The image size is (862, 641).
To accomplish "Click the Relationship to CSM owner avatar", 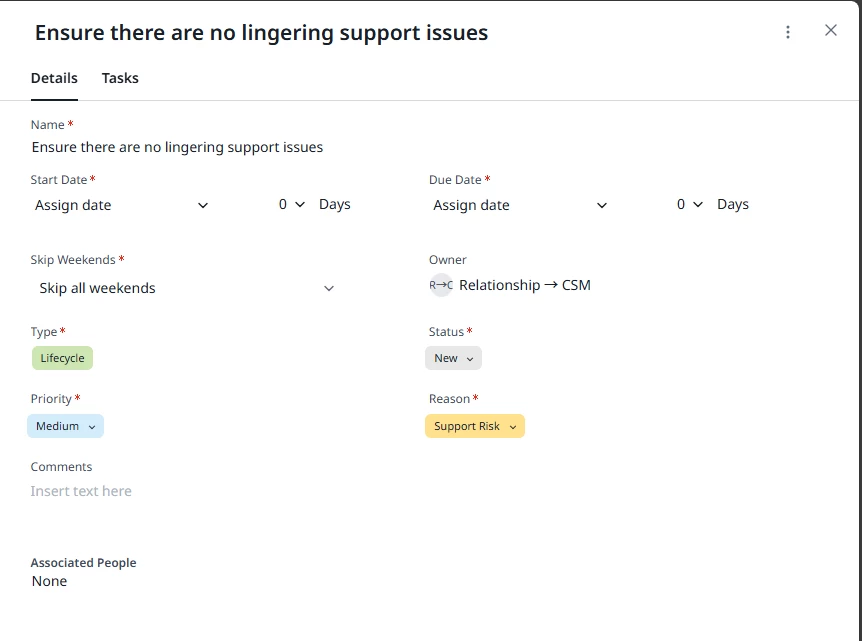I will pyautogui.click(x=441, y=285).
